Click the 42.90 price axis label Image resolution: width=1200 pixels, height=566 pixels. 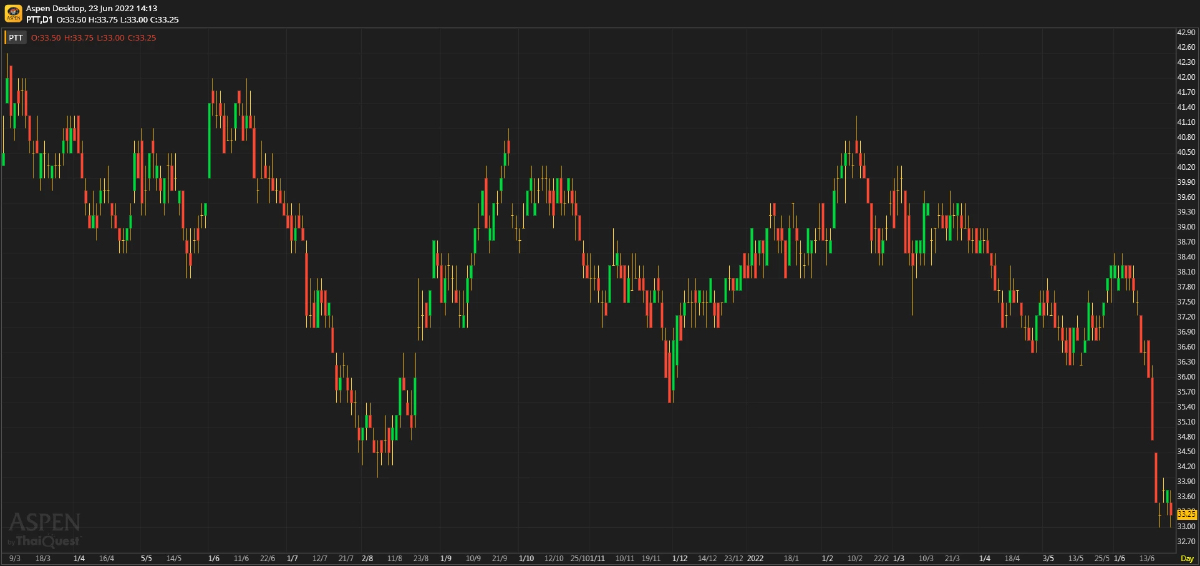click(1187, 32)
